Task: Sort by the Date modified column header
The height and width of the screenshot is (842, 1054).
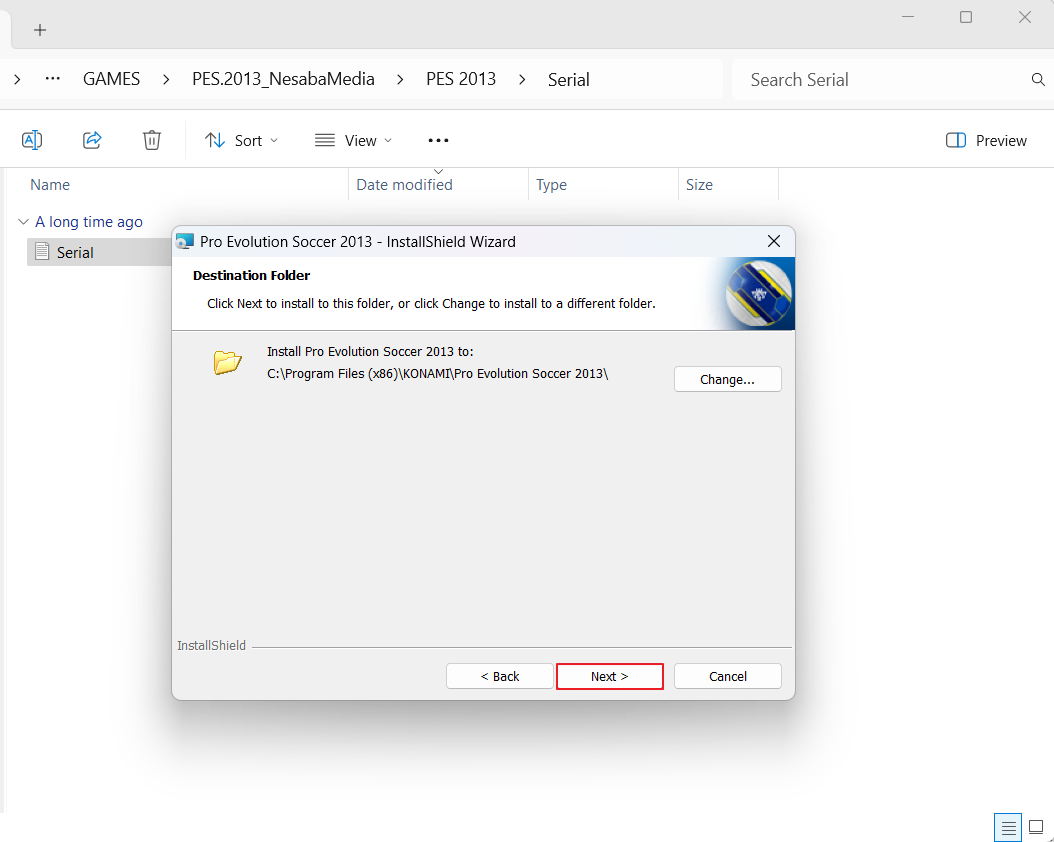Action: (404, 185)
